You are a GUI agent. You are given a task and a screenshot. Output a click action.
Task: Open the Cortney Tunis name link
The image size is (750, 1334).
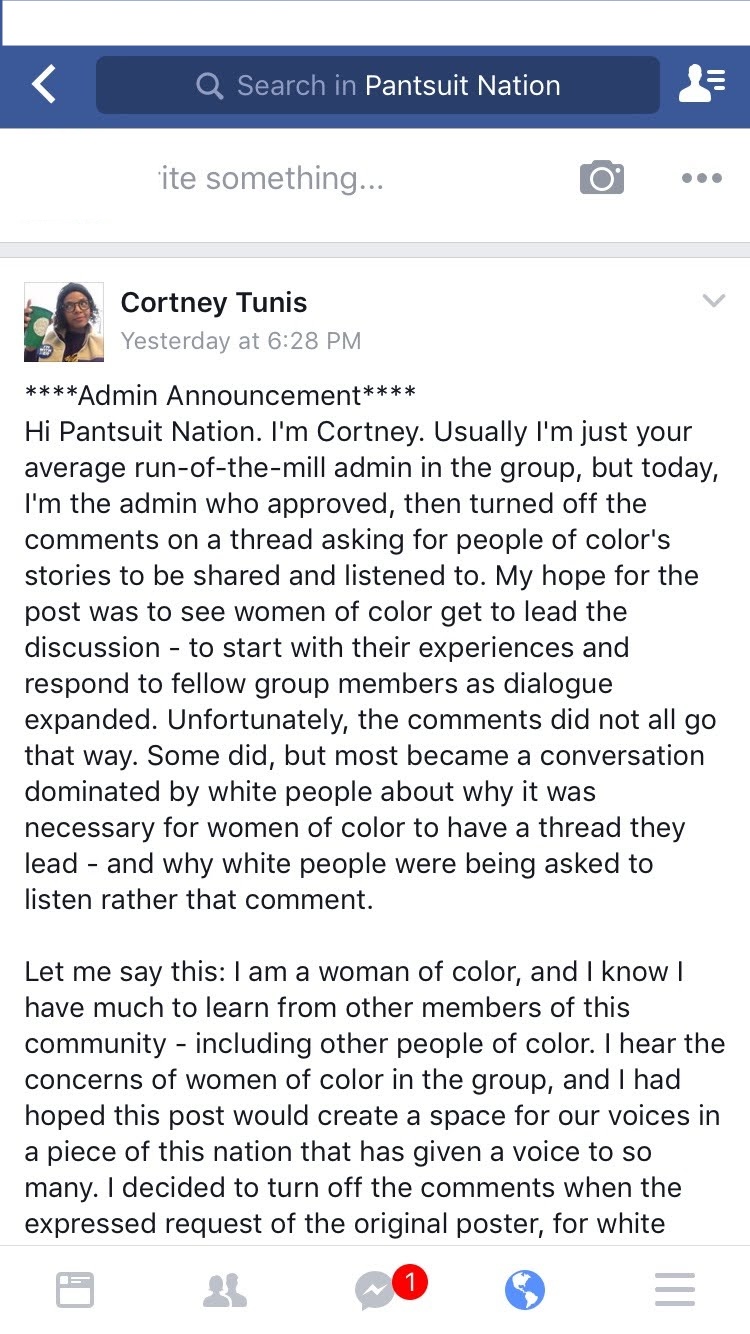(x=214, y=302)
